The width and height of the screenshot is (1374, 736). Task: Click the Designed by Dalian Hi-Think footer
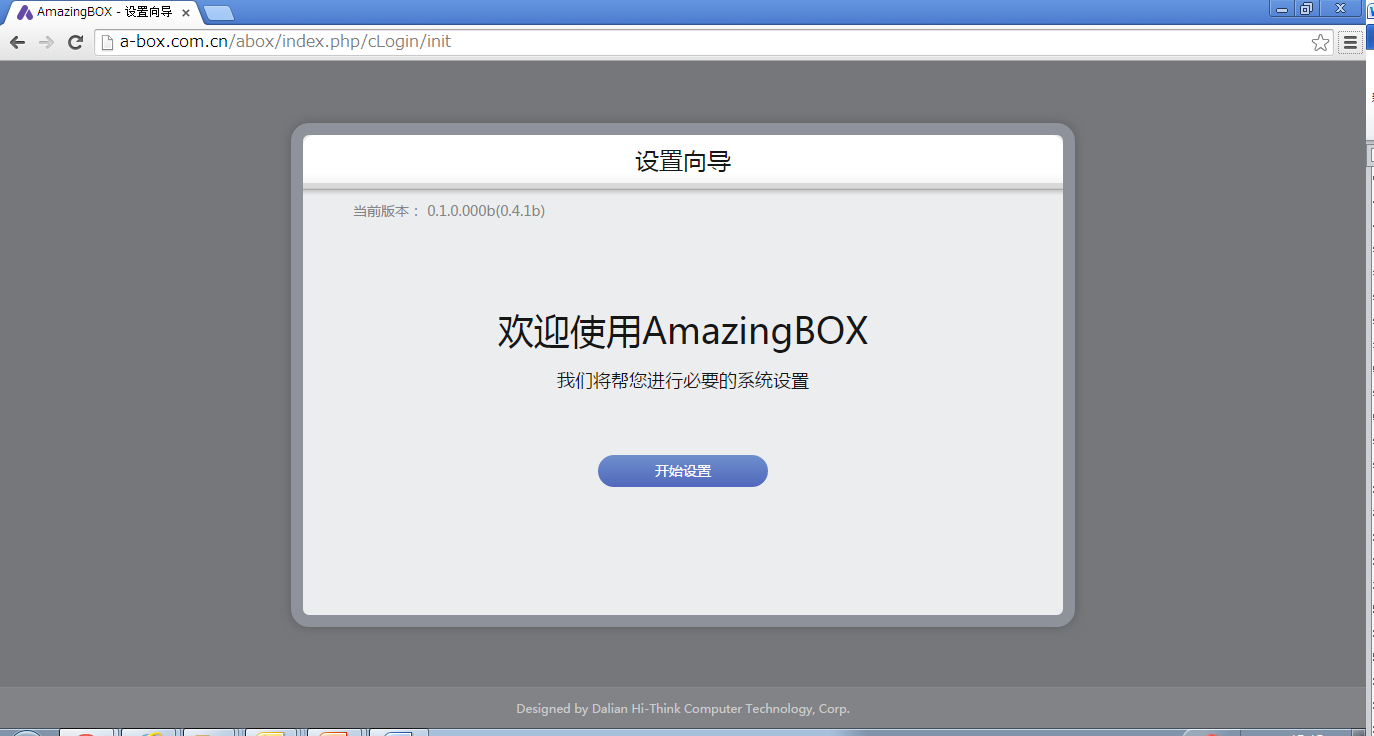tap(683, 709)
